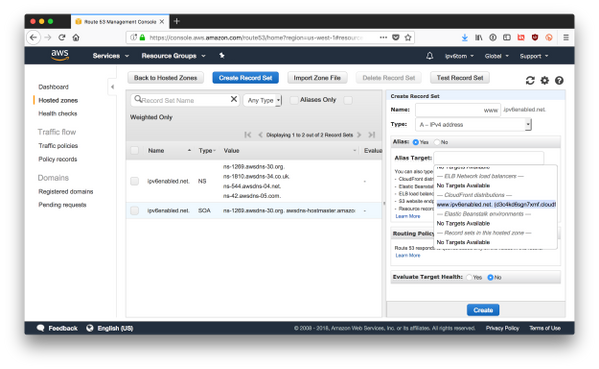This screenshot has height=369, width=599.
Task: Go to browser home page icon
Action: (x=76, y=37)
